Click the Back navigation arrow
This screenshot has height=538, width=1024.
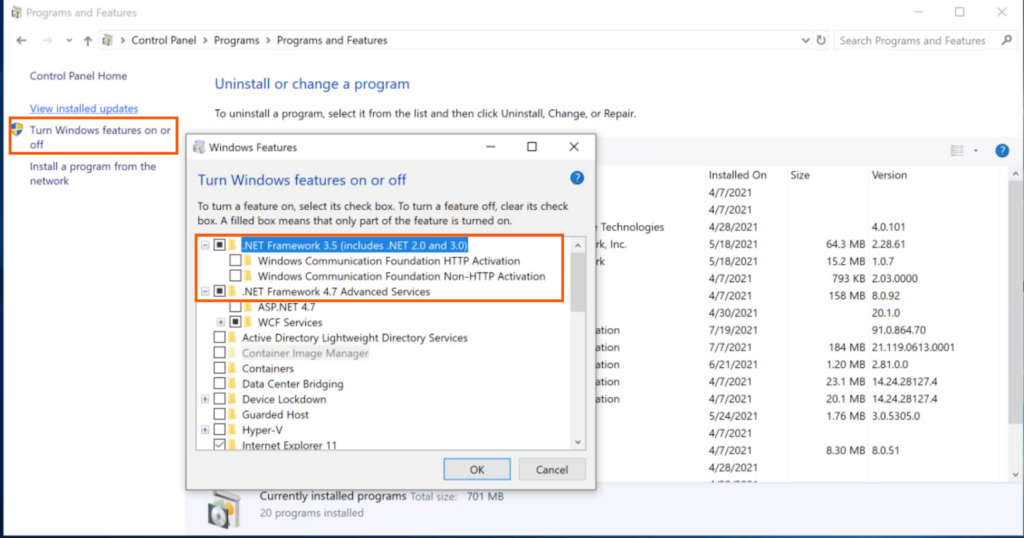[x=22, y=41]
